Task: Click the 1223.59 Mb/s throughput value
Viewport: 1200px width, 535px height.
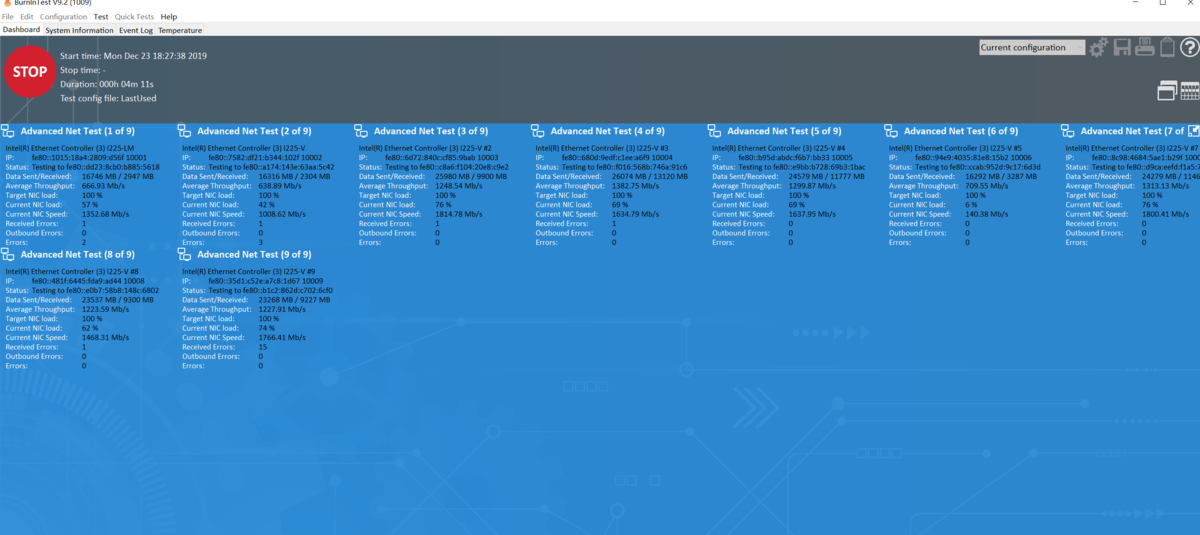Action: point(107,309)
